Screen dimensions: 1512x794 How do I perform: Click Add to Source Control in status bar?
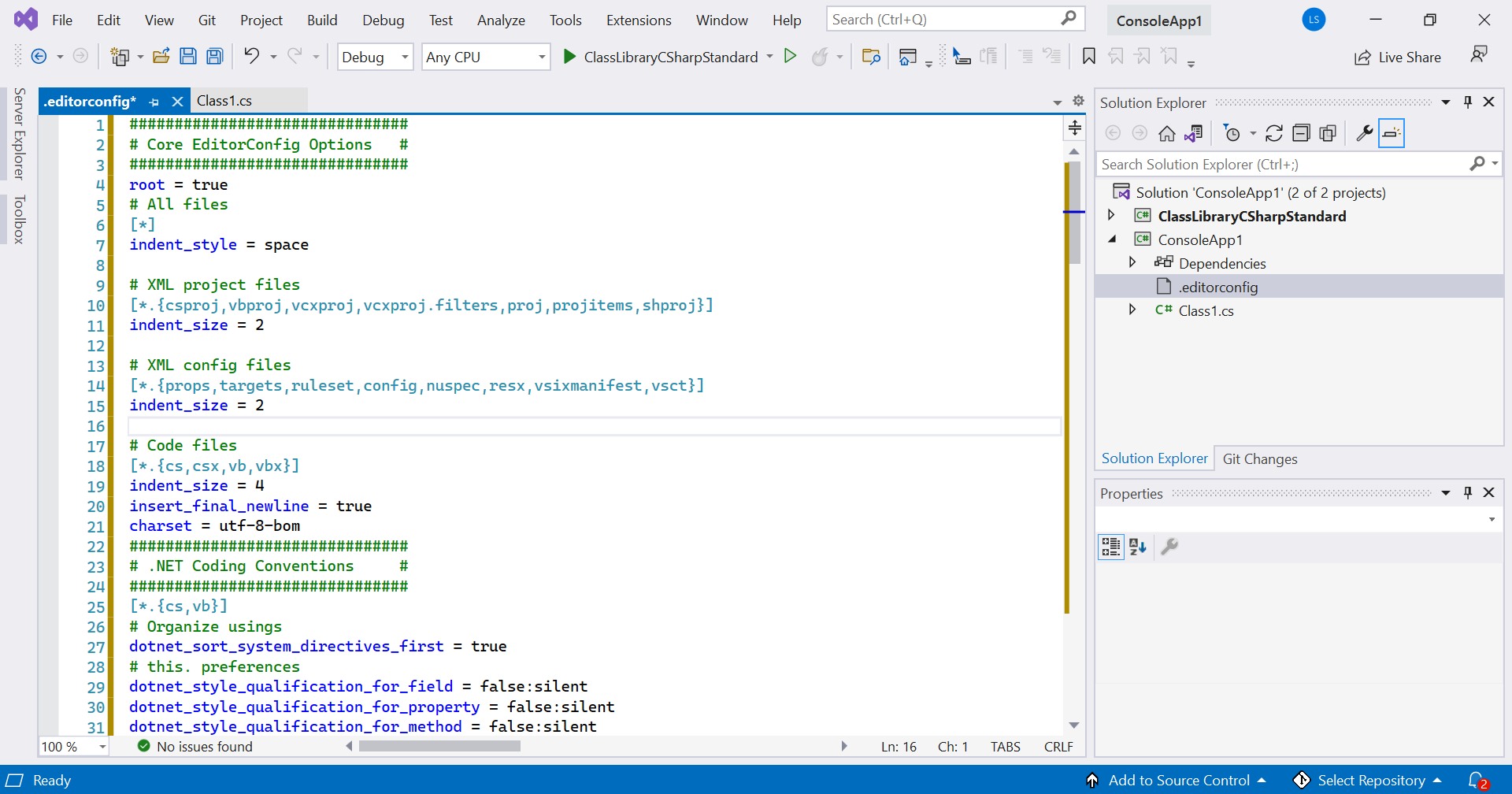coord(1179,780)
